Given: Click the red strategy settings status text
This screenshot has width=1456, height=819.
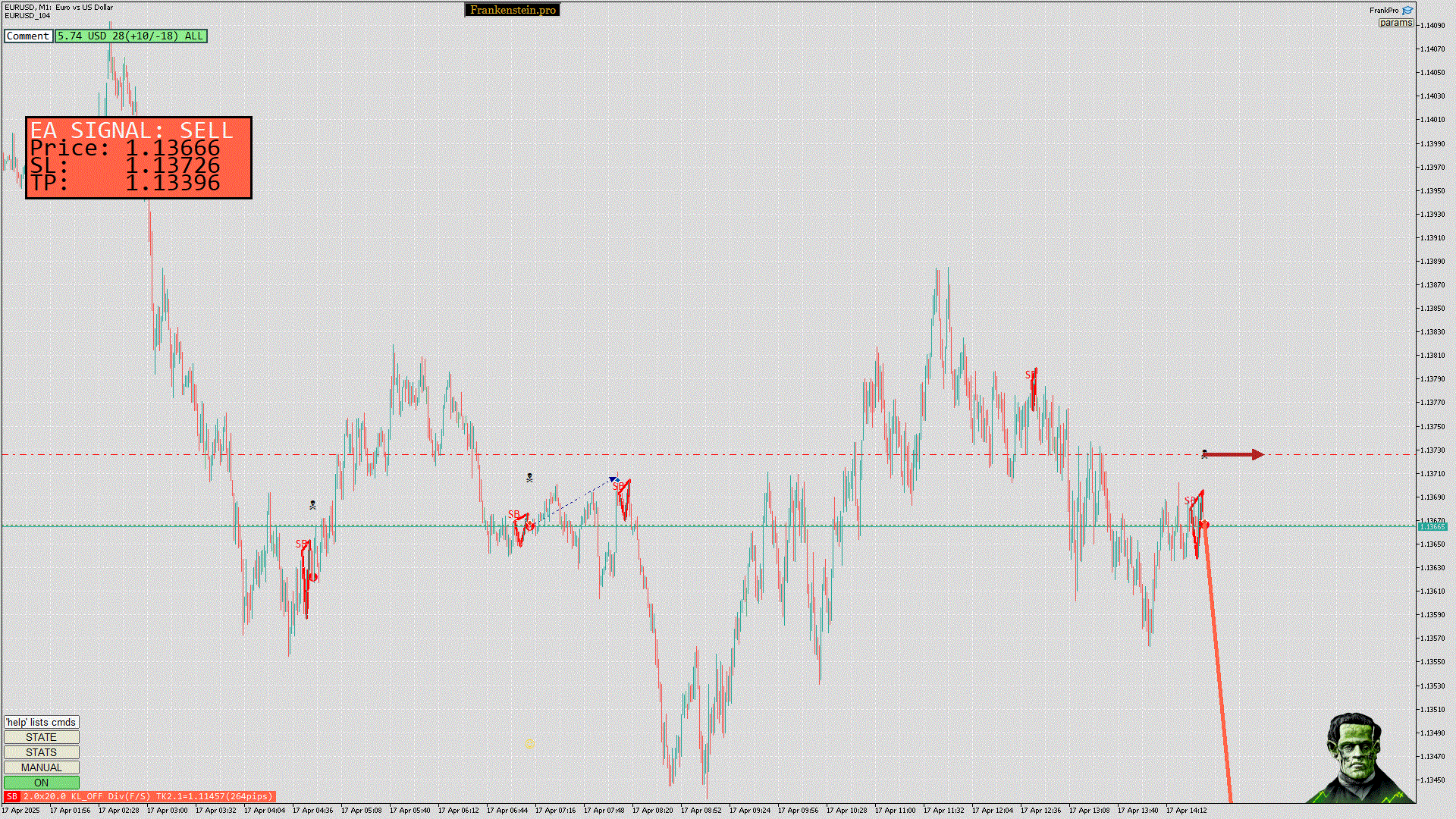Looking at the screenshot, I should tap(147, 796).
